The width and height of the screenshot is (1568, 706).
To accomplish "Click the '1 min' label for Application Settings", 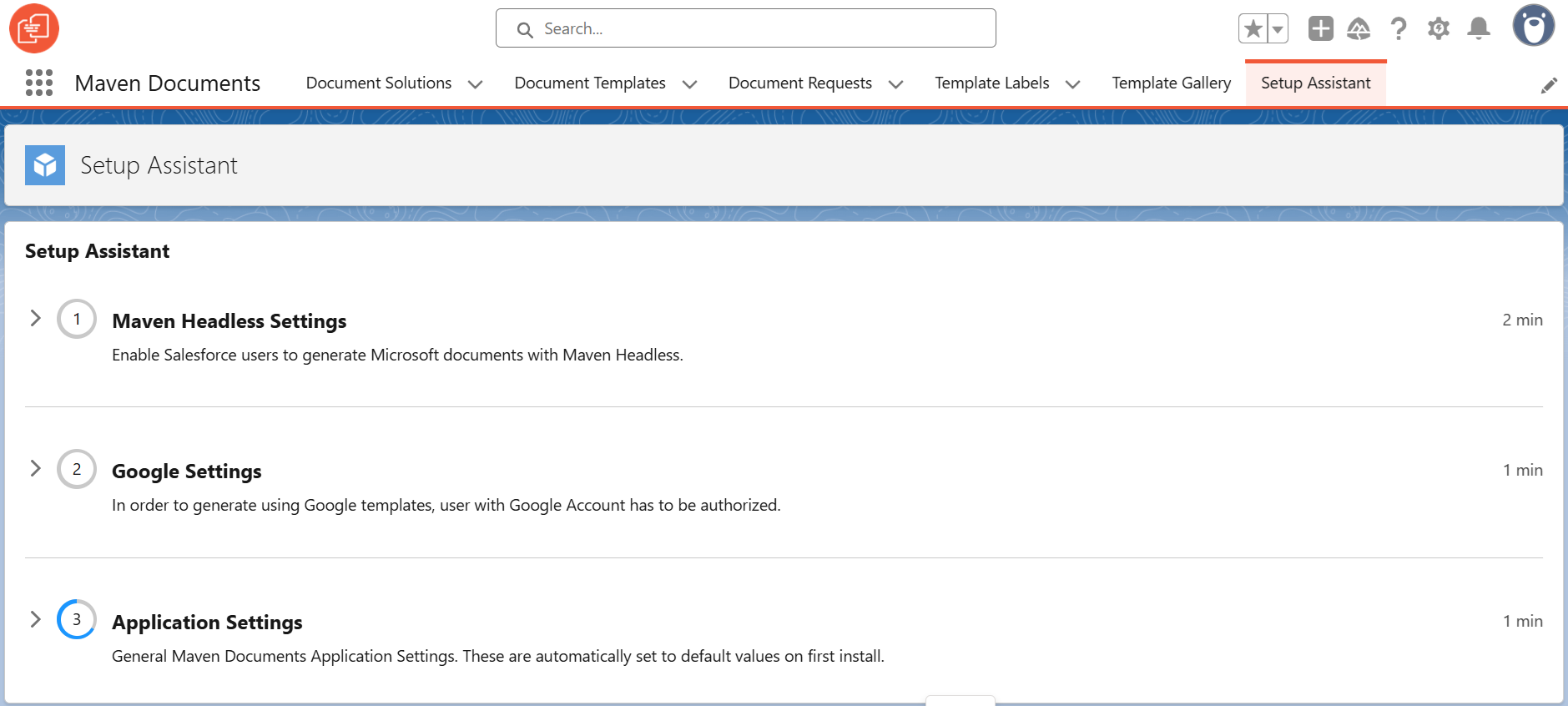I will 1523,621.
